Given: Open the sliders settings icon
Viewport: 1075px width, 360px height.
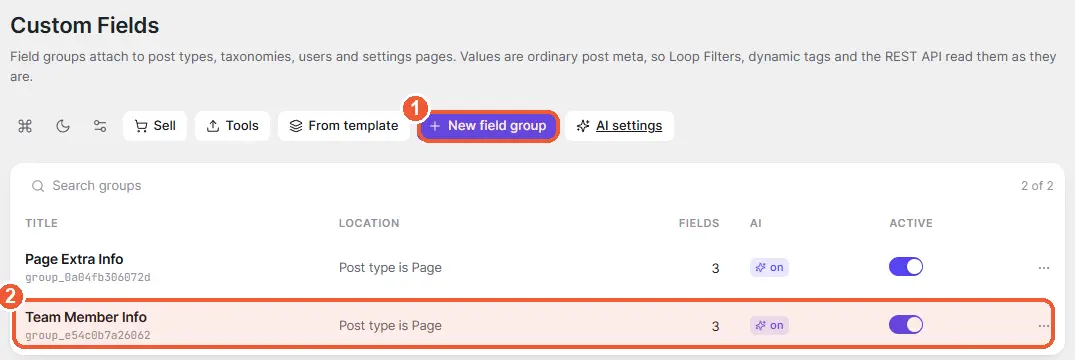Looking at the screenshot, I should 100,126.
